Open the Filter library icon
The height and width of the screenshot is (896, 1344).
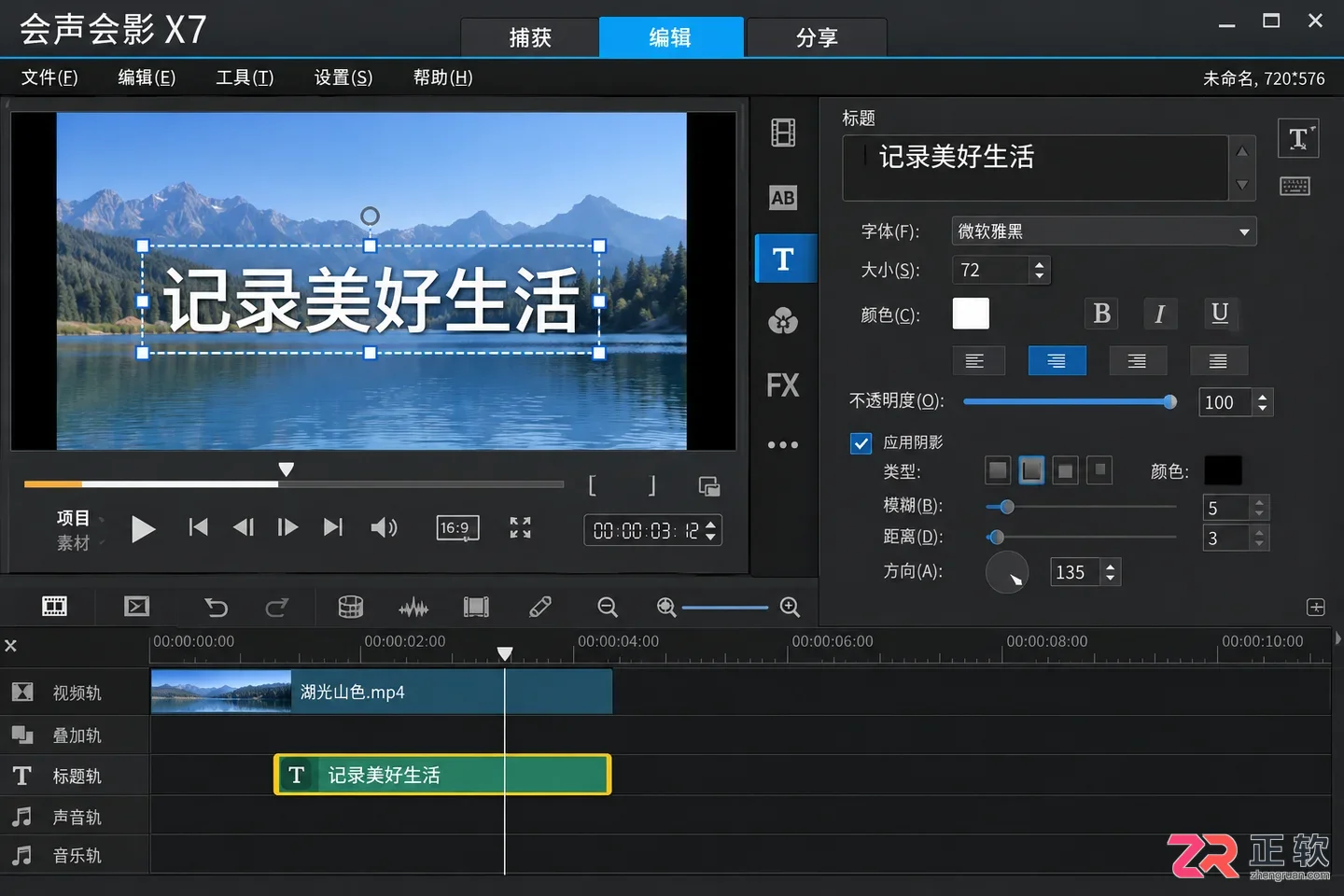pos(783,322)
